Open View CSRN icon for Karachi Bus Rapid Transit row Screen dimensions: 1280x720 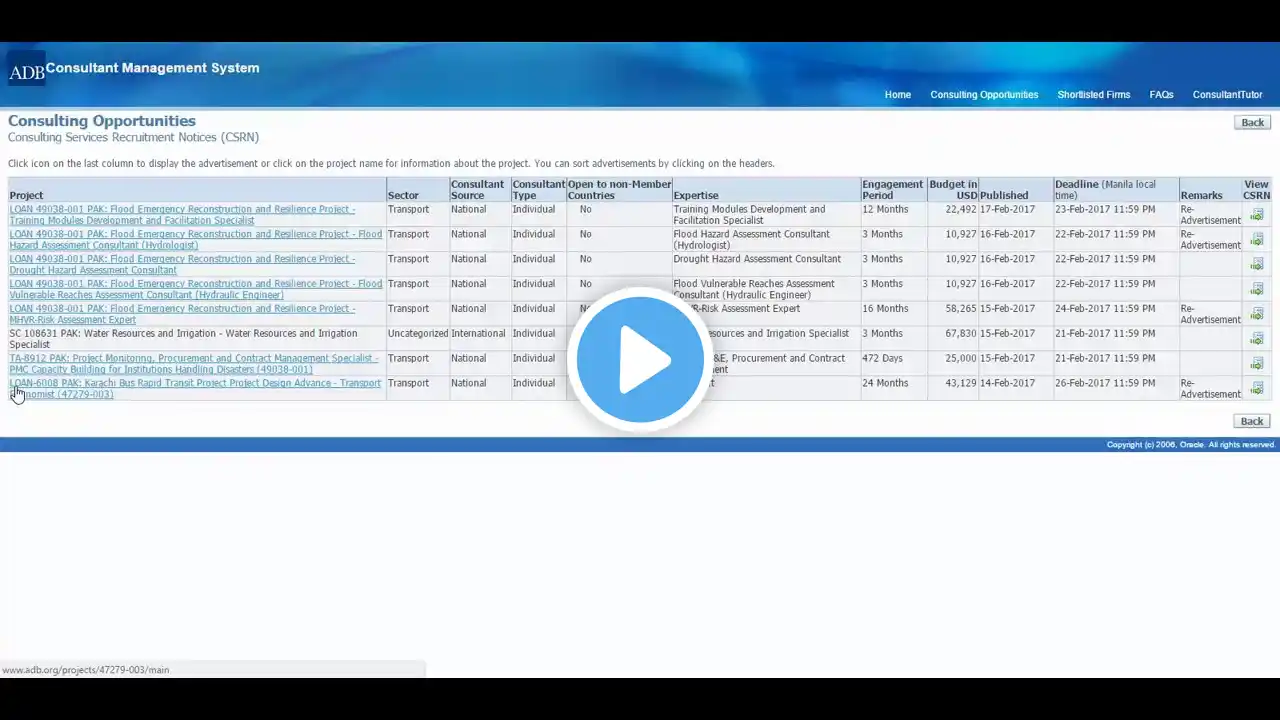1257,388
